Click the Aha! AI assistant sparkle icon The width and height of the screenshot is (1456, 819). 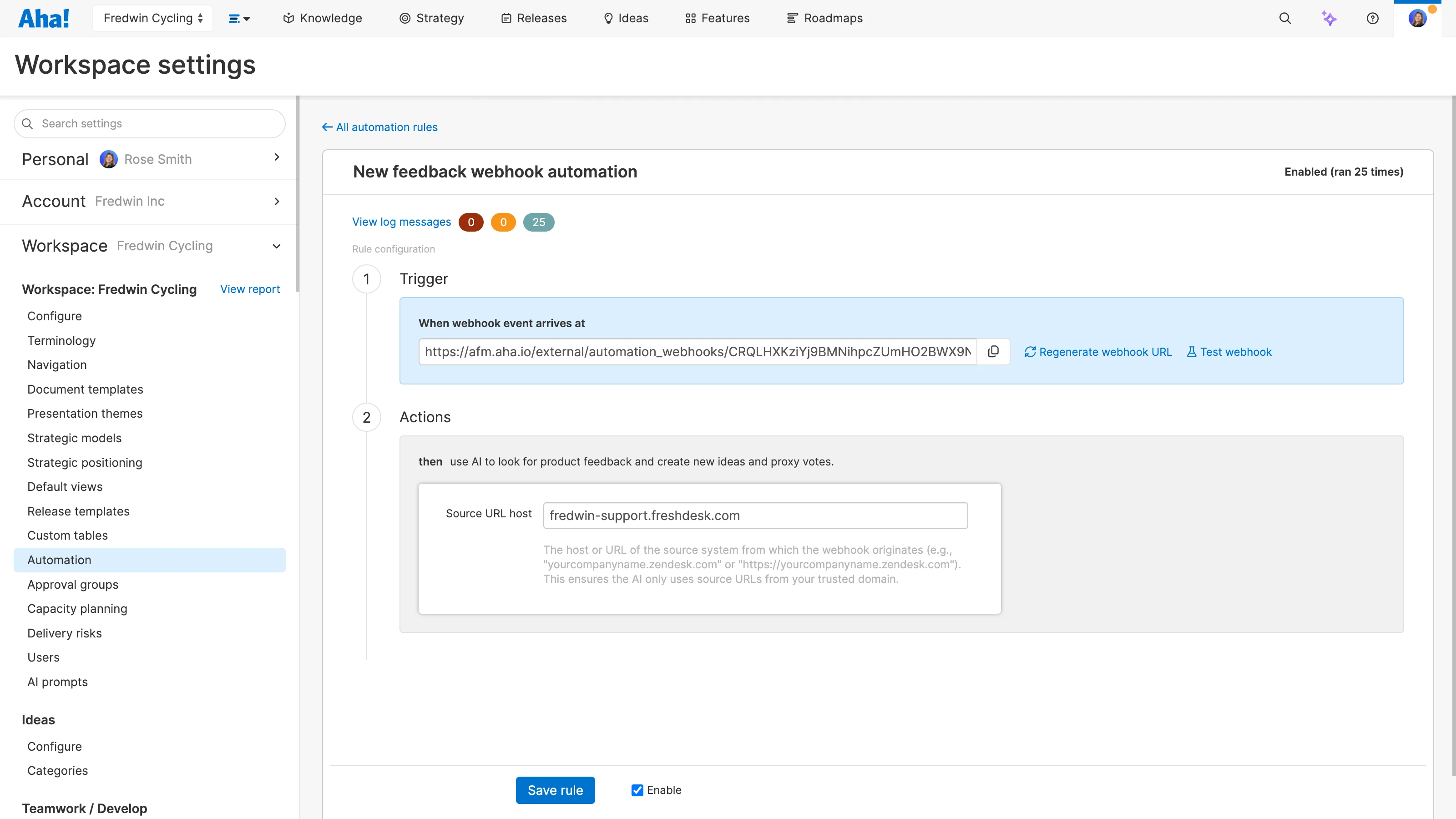pyautogui.click(x=1329, y=18)
